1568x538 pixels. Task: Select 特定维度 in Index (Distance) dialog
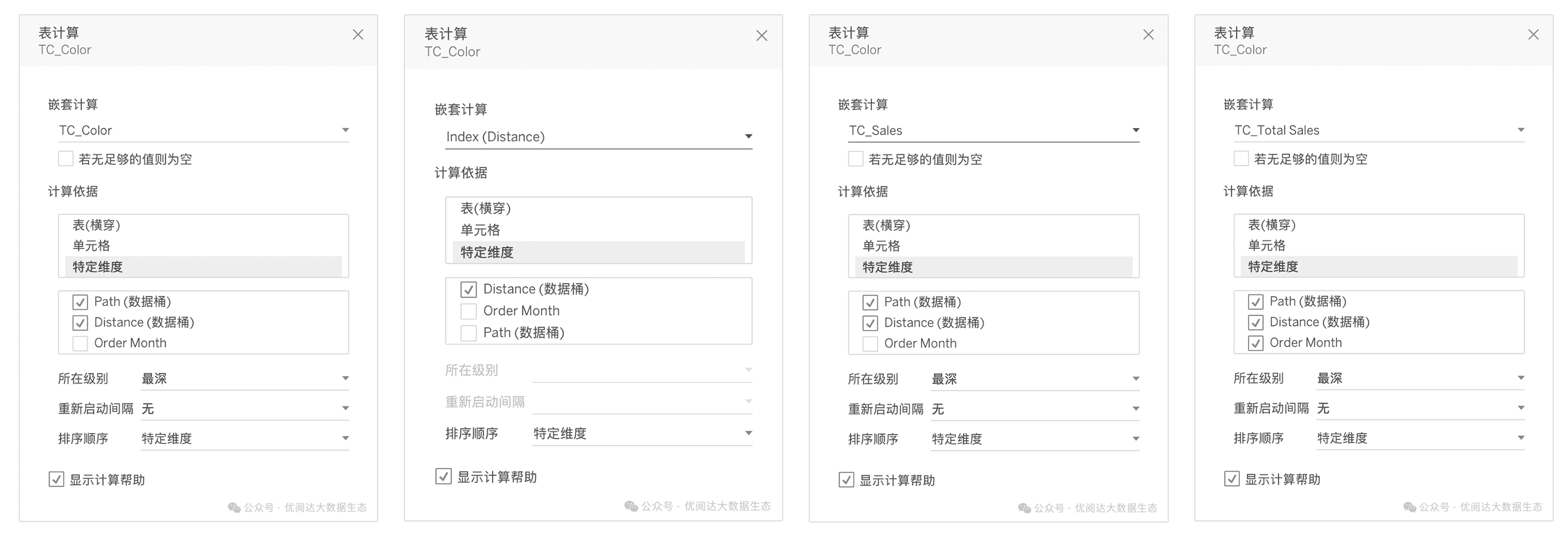(x=599, y=252)
